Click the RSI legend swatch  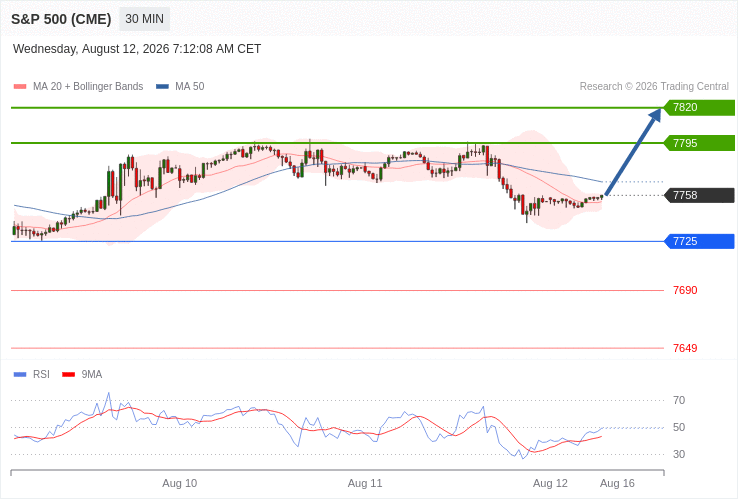coord(20,375)
